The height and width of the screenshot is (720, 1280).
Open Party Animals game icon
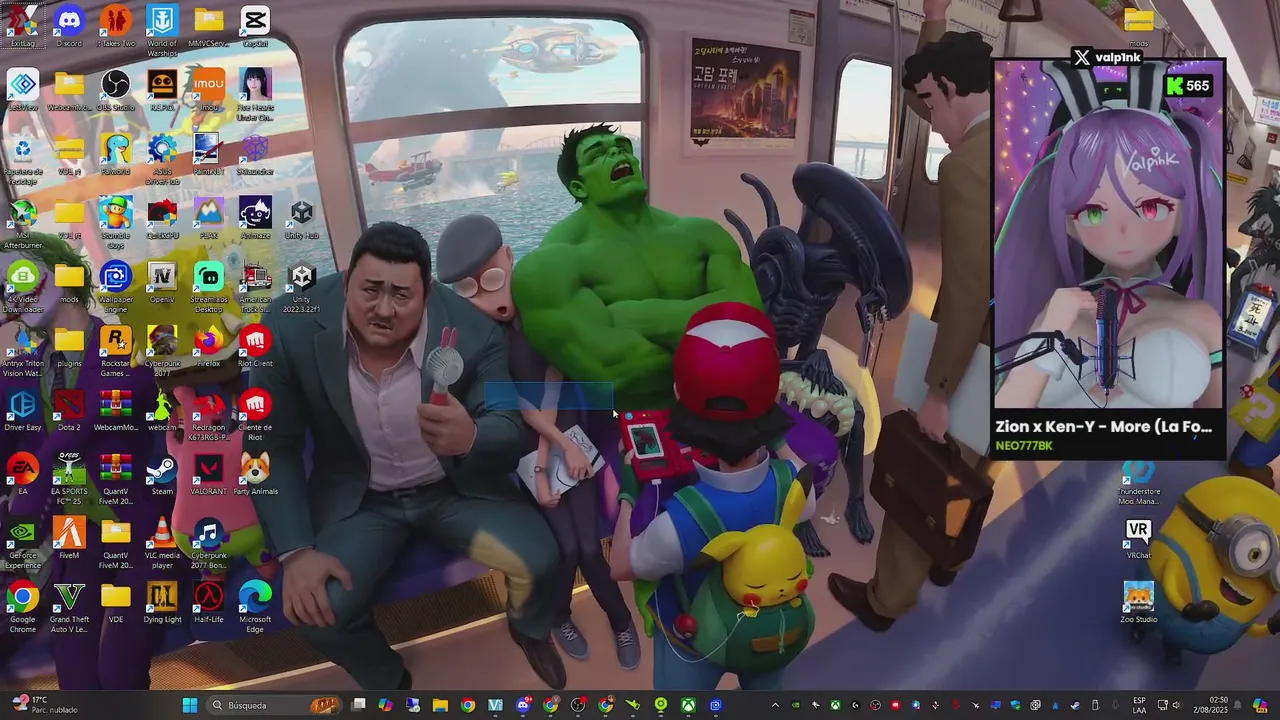pos(255,474)
